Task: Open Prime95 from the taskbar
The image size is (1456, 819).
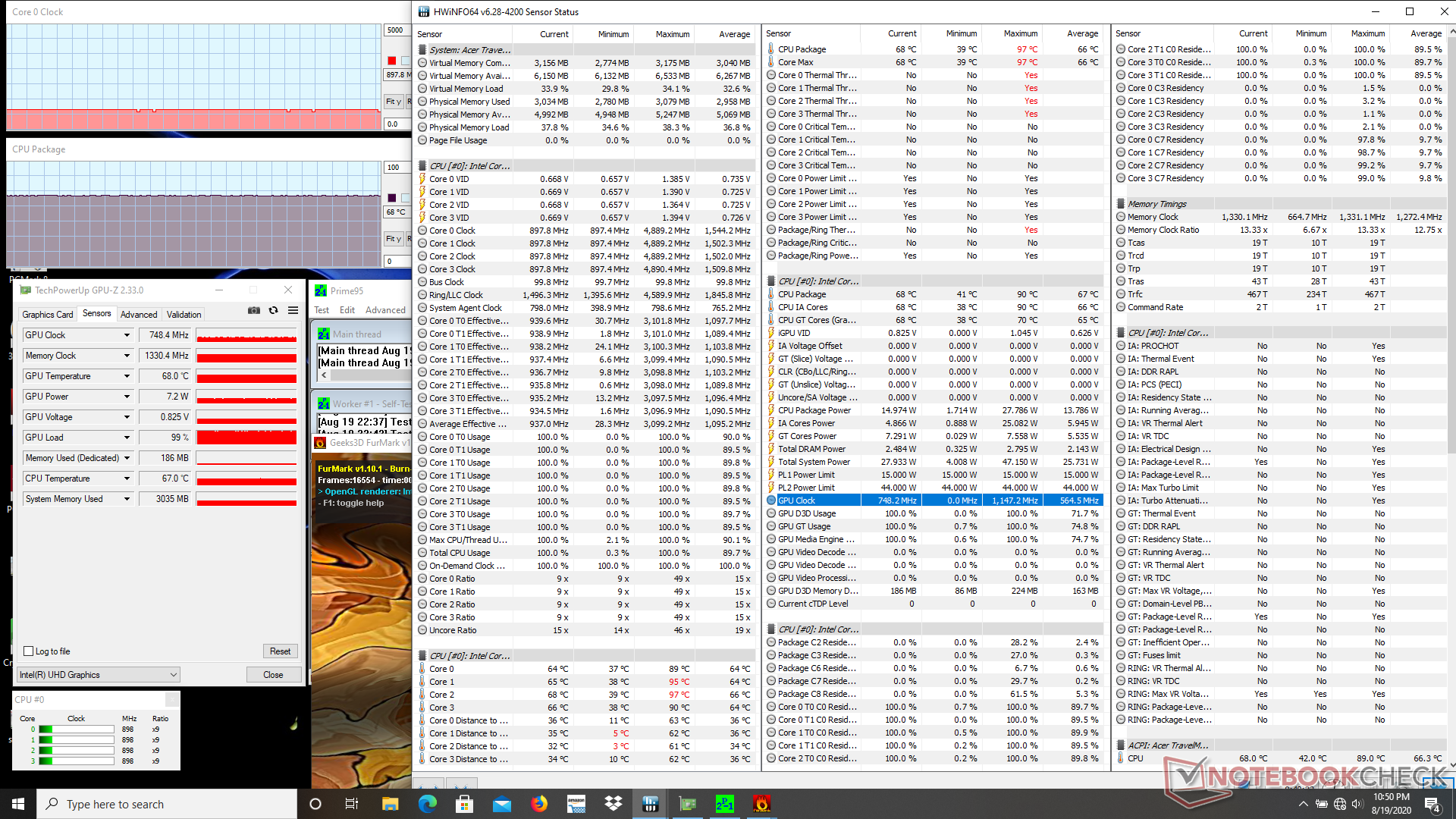Action: (x=725, y=804)
